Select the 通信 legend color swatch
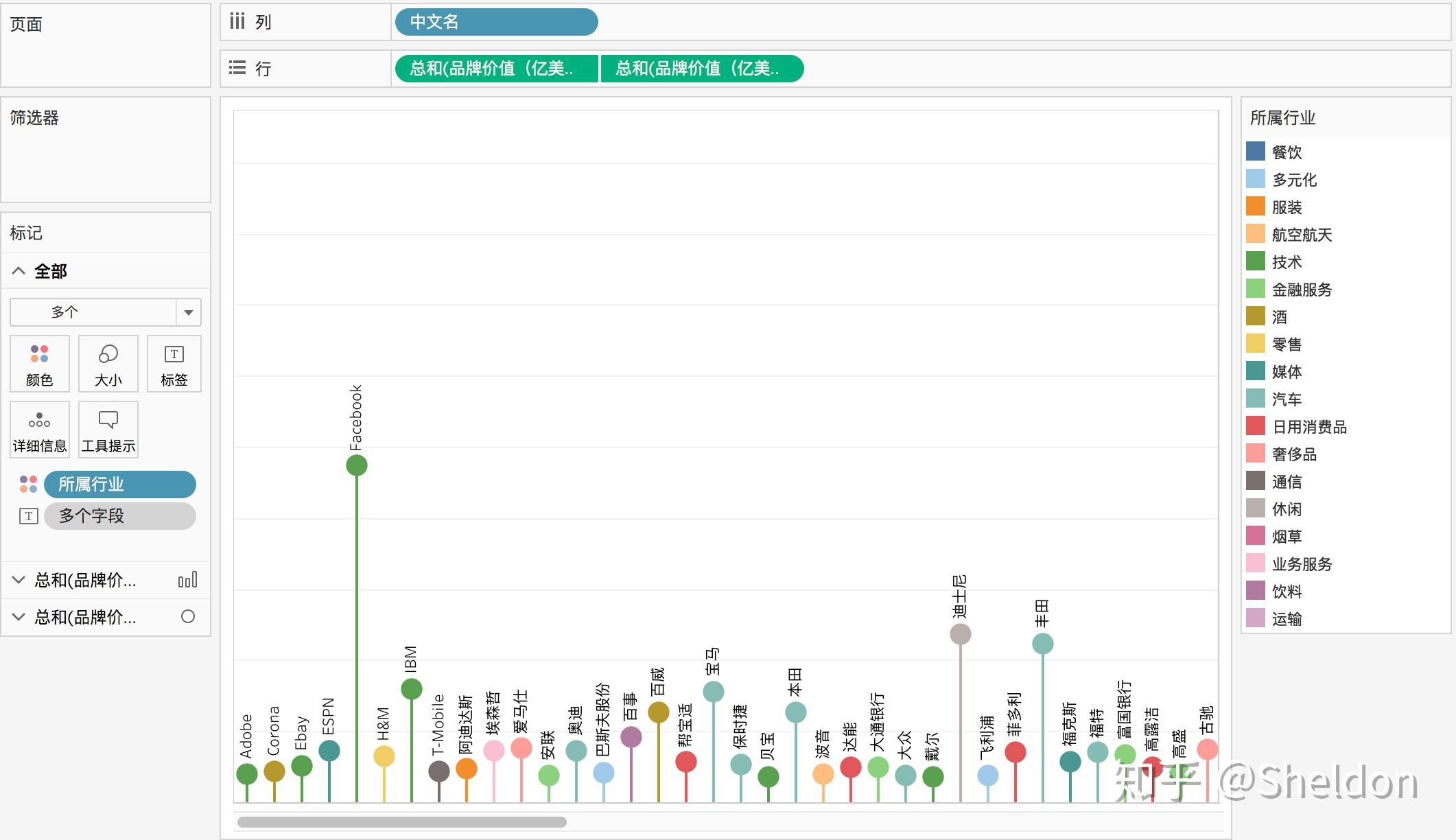 coord(1256,480)
